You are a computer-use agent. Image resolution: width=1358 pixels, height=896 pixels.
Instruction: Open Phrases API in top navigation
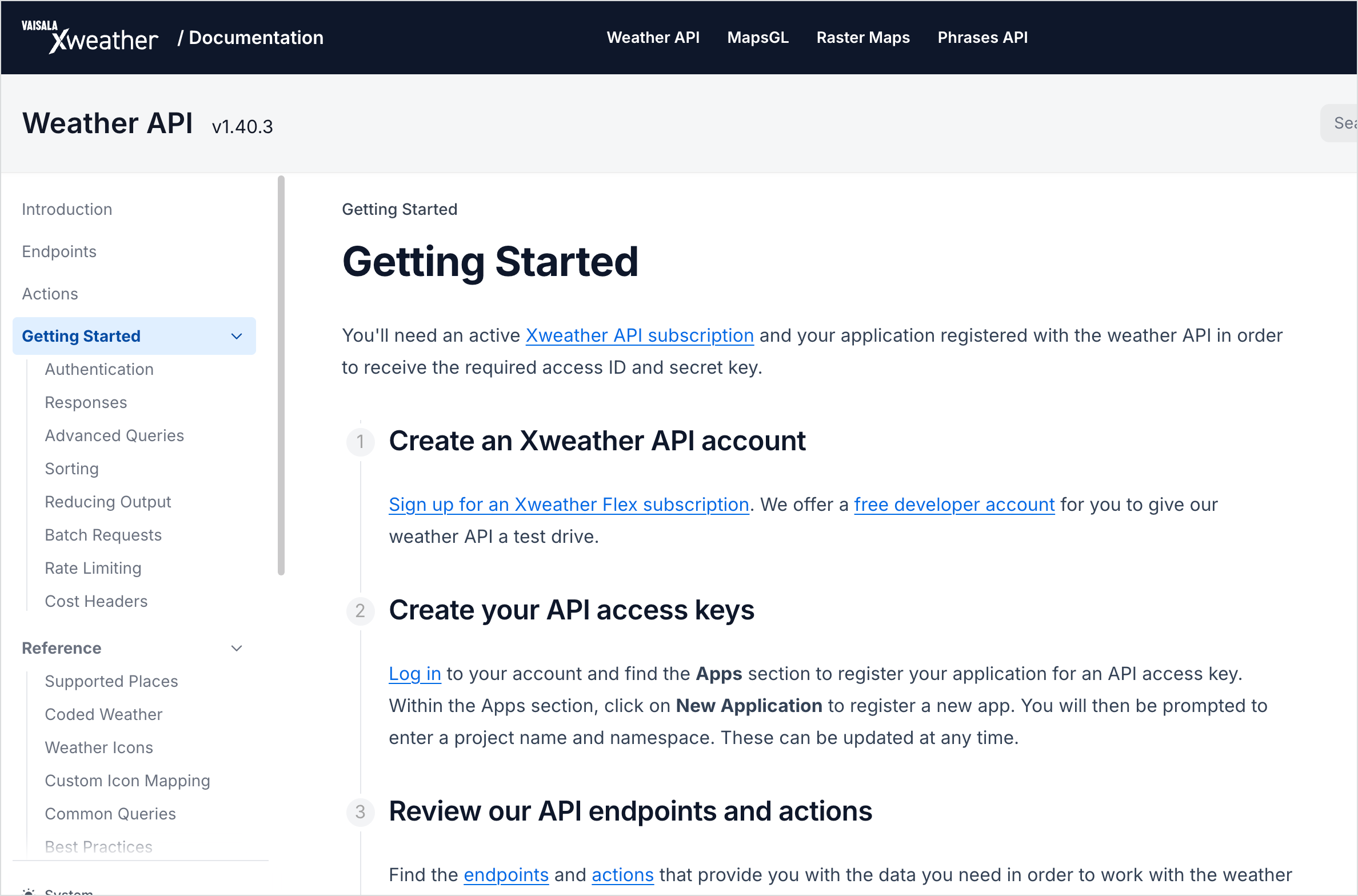coord(982,38)
